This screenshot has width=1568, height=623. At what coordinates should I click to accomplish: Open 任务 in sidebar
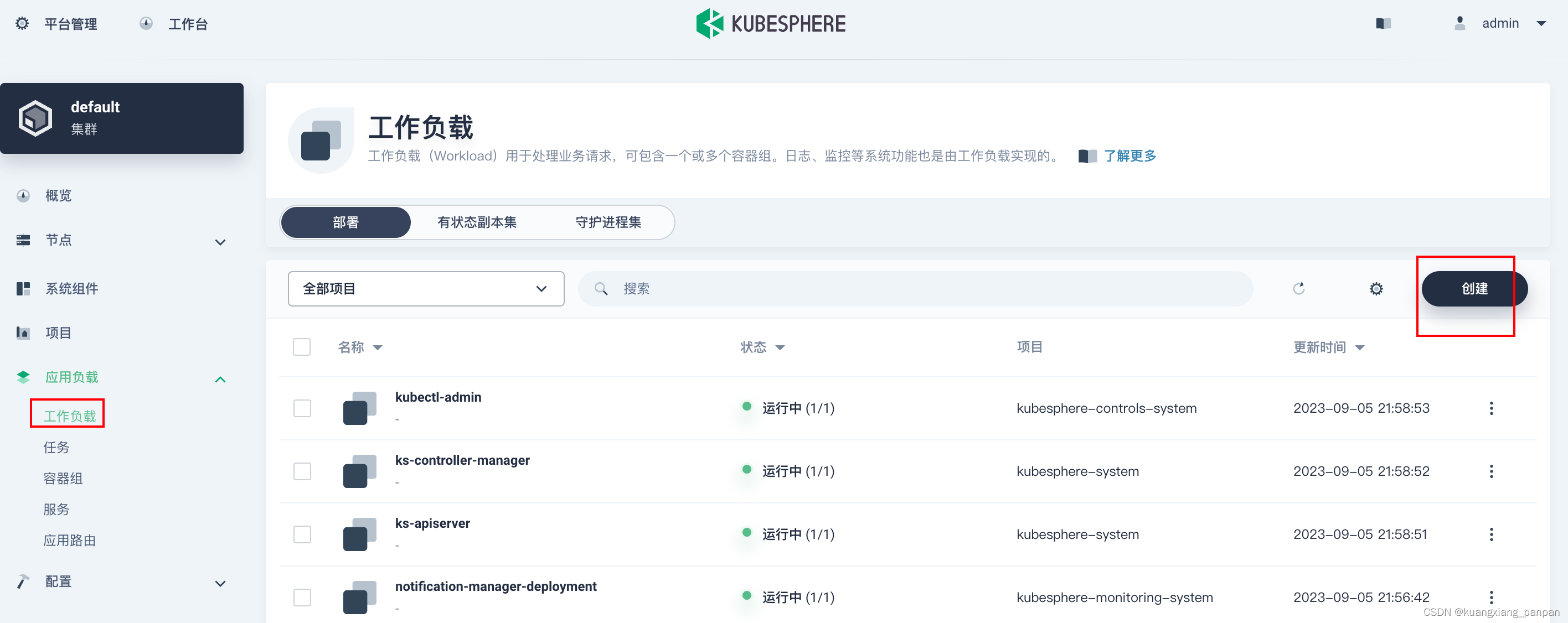(56, 448)
